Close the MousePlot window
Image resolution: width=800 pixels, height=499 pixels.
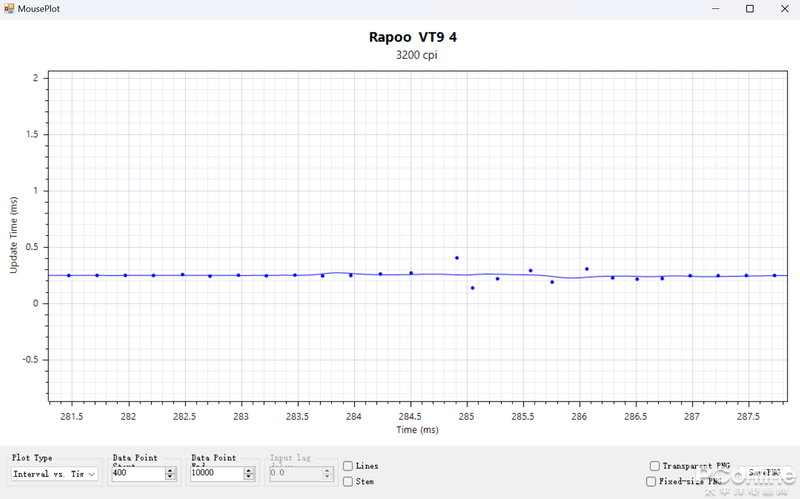783,8
